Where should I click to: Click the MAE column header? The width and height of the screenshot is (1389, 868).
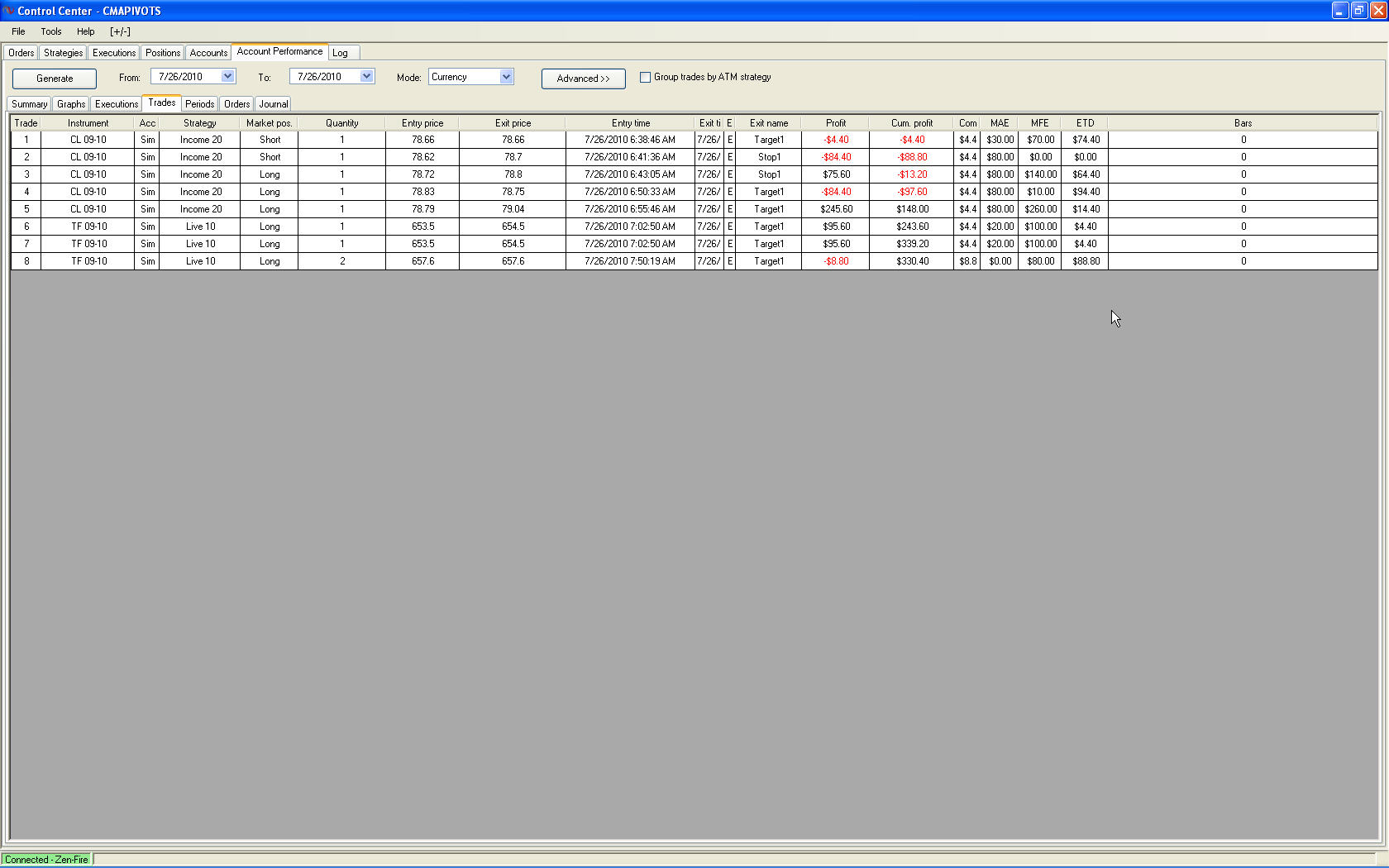pos(1000,123)
